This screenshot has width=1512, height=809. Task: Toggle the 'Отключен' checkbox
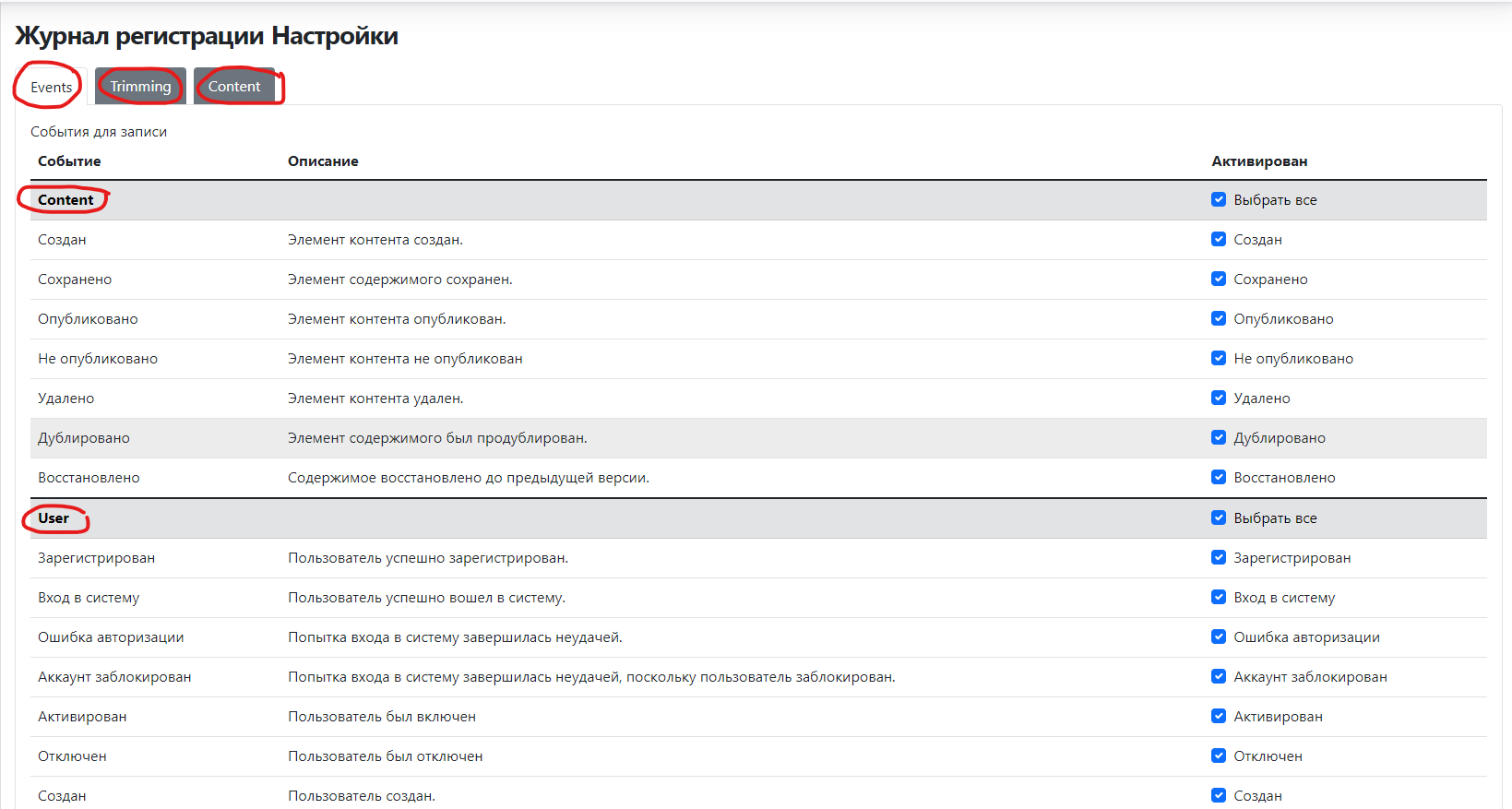(x=1219, y=756)
